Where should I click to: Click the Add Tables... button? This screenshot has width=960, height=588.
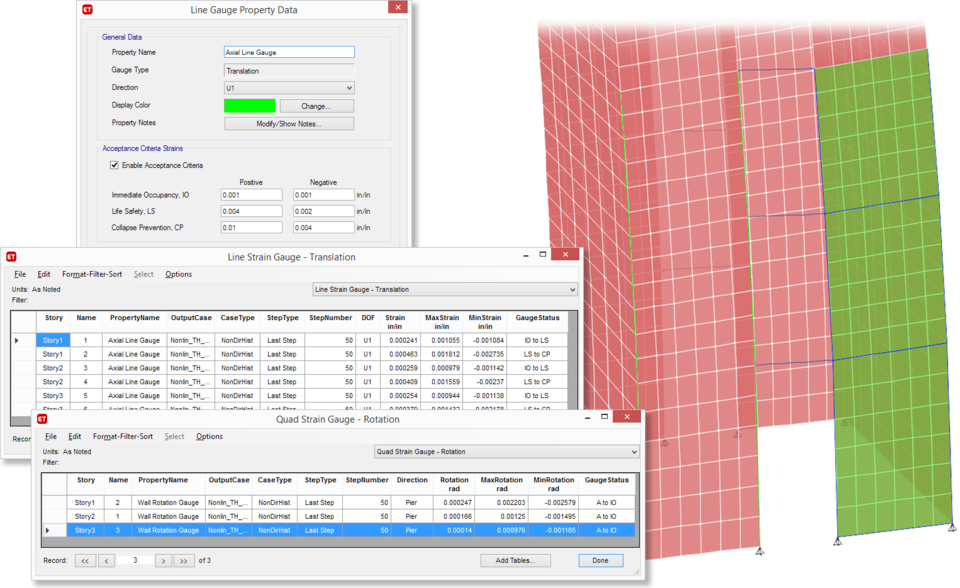[515, 561]
